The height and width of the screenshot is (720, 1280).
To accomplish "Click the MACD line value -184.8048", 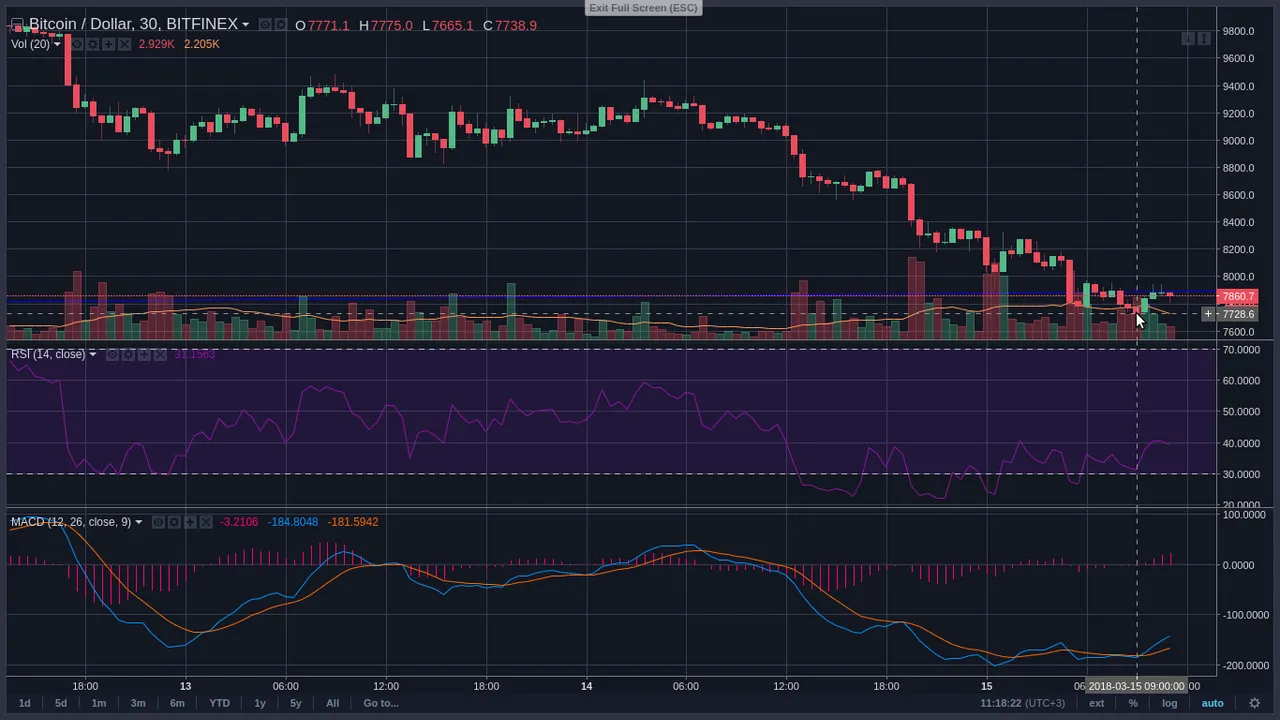I will pos(293,522).
